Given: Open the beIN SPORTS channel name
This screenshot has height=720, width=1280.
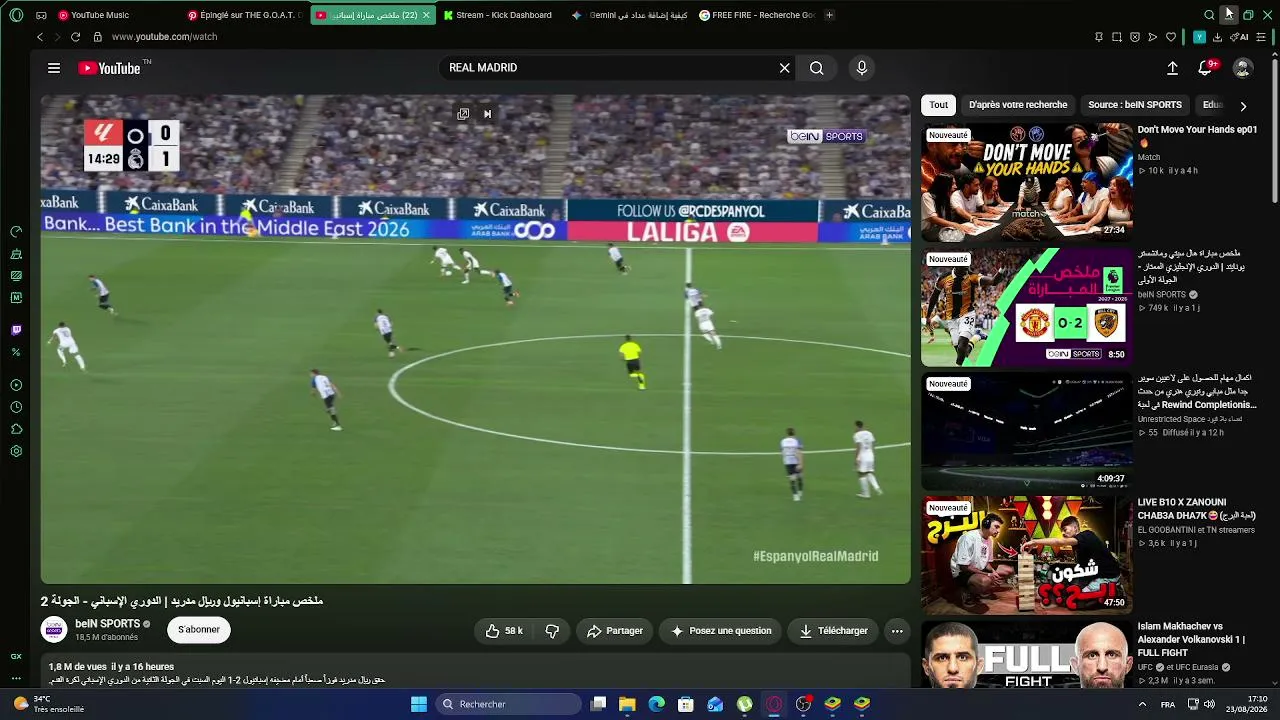Looking at the screenshot, I should (107, 624).
